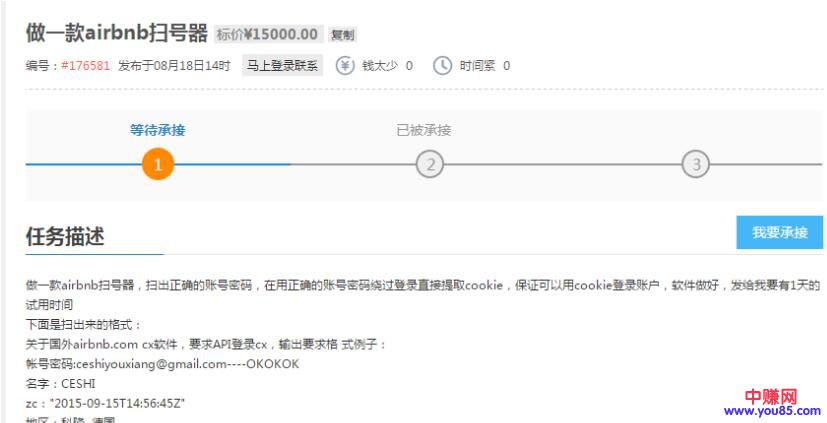Click the clock icon beside 时间紧
The image size is (827, 423).
442,66
